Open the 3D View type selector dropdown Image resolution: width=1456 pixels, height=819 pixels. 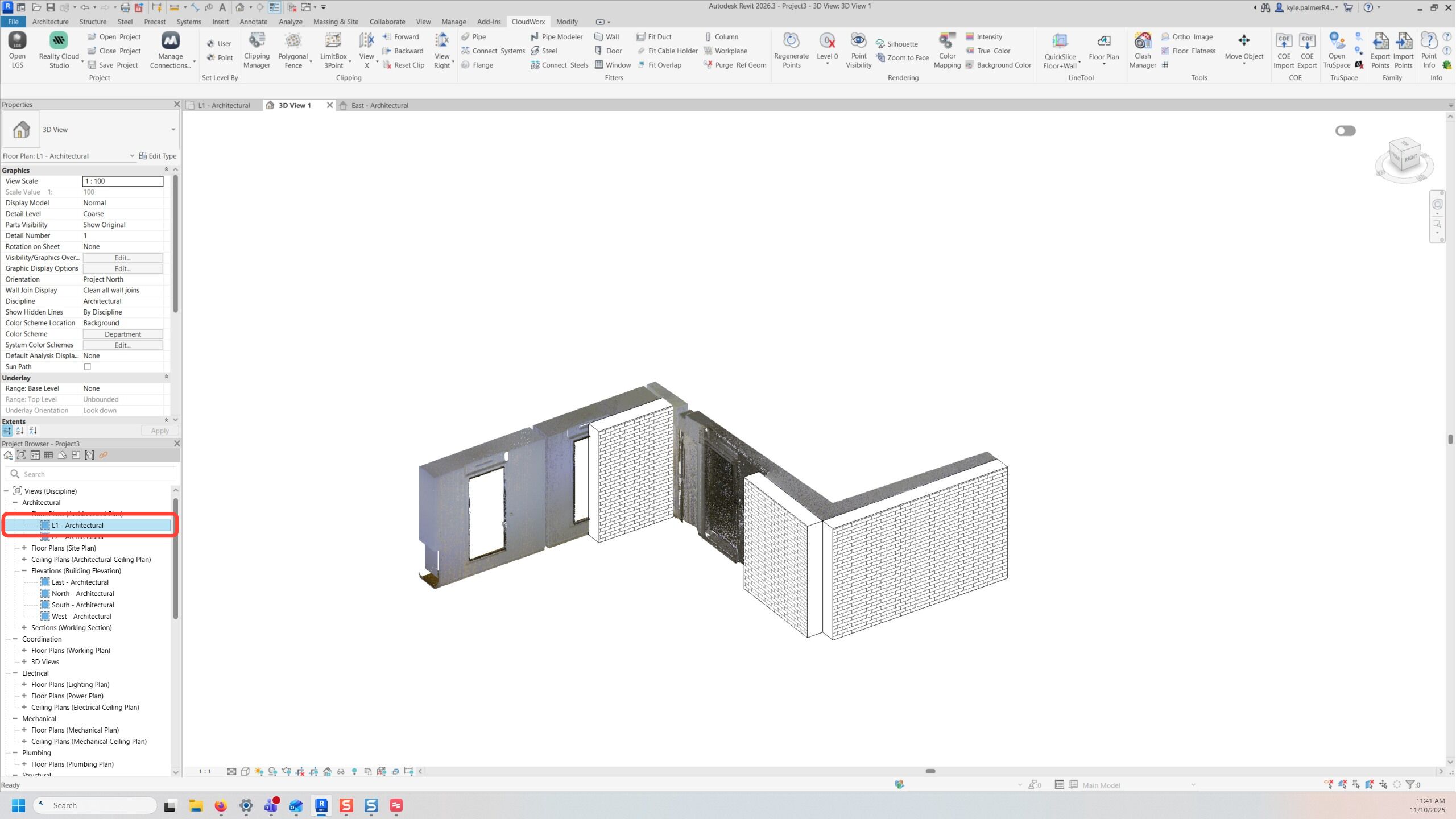tap(173, 130)
